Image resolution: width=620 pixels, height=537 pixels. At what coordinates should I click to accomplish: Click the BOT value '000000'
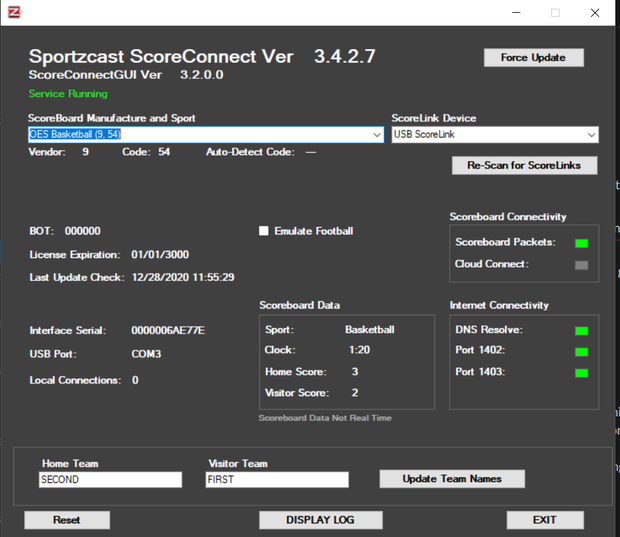(x=83, y=231)
